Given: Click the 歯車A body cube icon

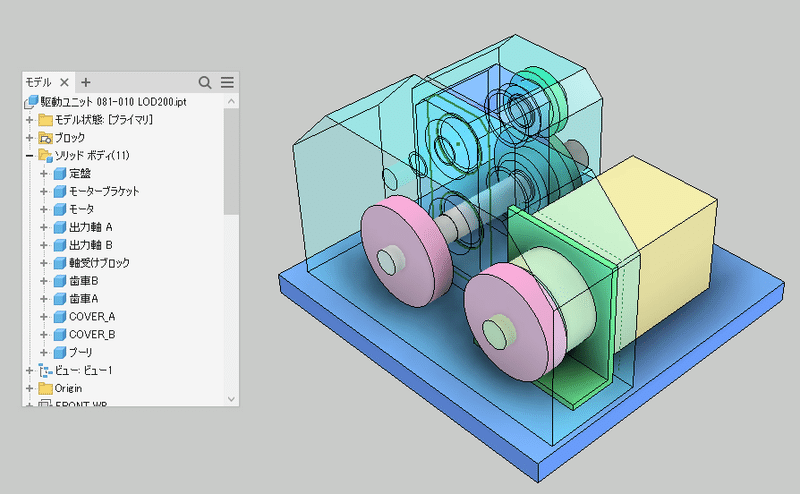Looking at the screenshot, I should coord(60,299).
